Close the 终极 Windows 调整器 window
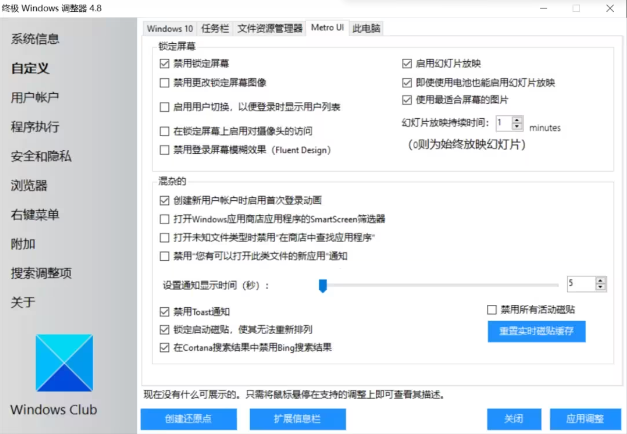 (610, 8)
